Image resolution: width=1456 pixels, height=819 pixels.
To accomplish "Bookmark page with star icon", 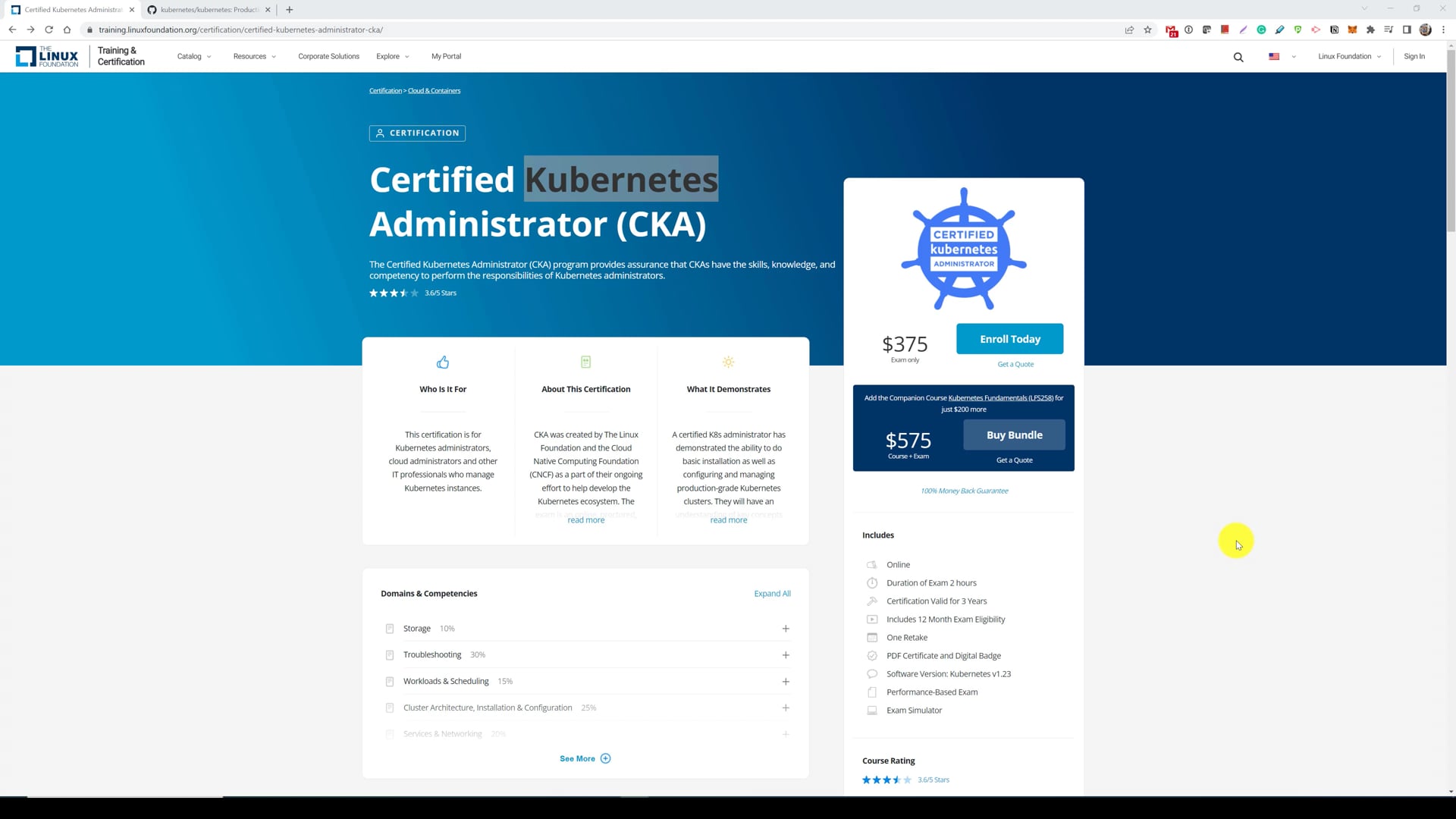I will (1147, 30).
